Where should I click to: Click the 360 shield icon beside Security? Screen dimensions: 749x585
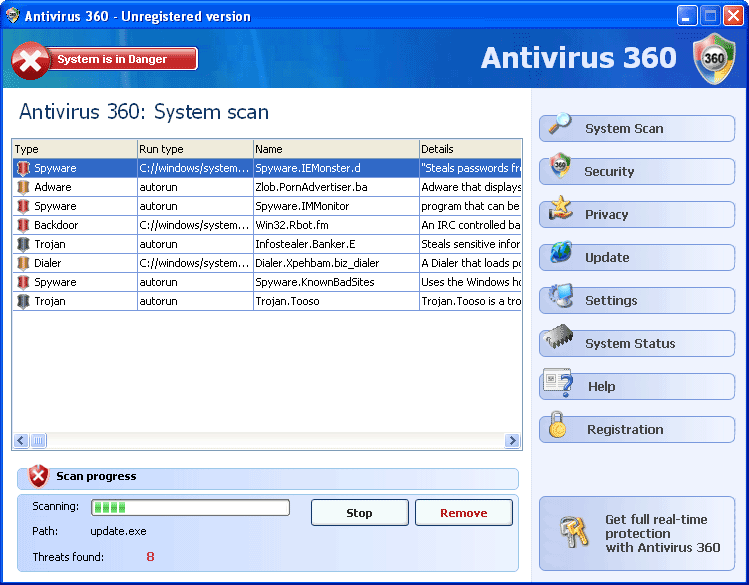tap(559, 166)
